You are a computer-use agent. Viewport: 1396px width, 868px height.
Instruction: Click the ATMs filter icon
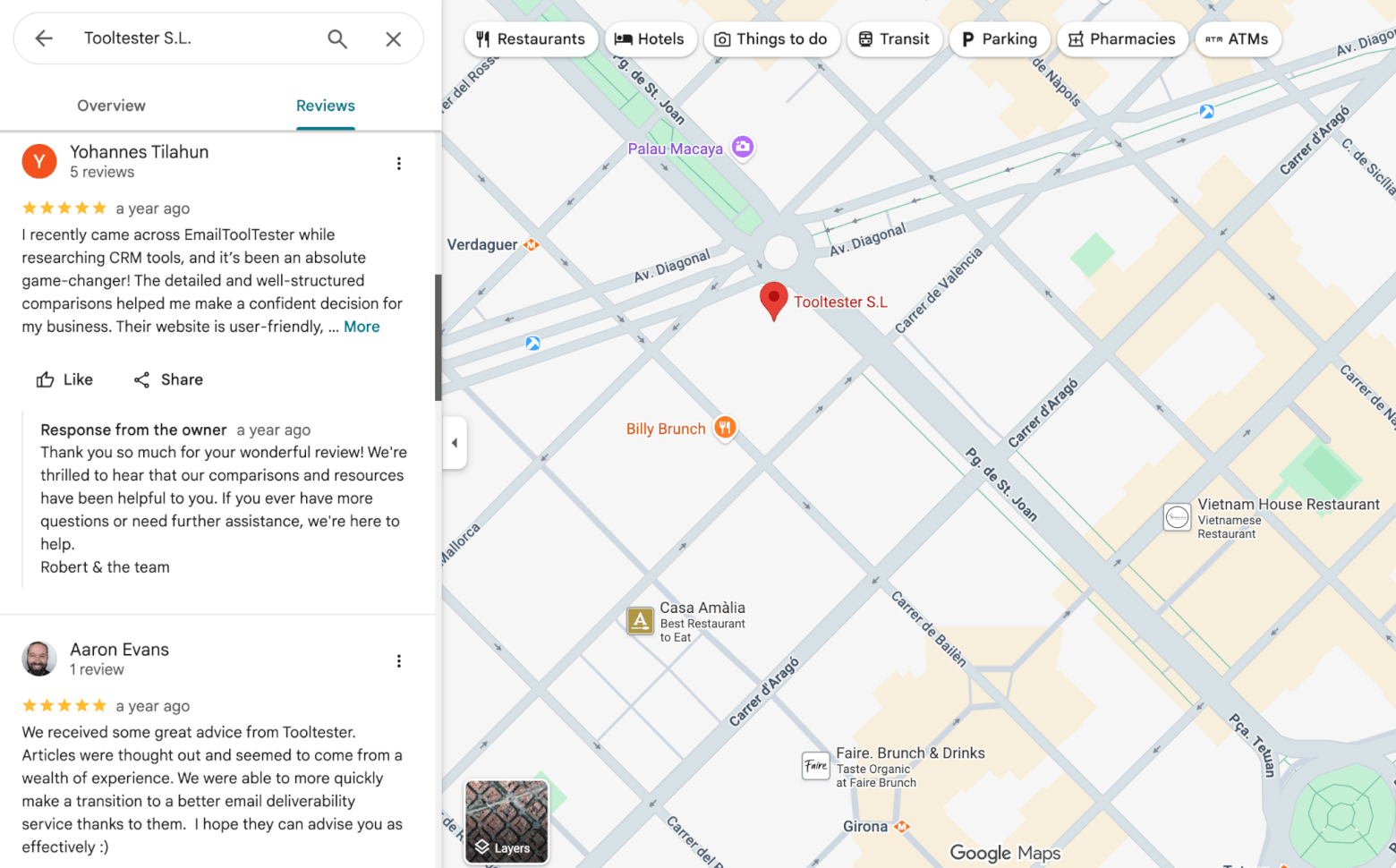click(1215, 38)
